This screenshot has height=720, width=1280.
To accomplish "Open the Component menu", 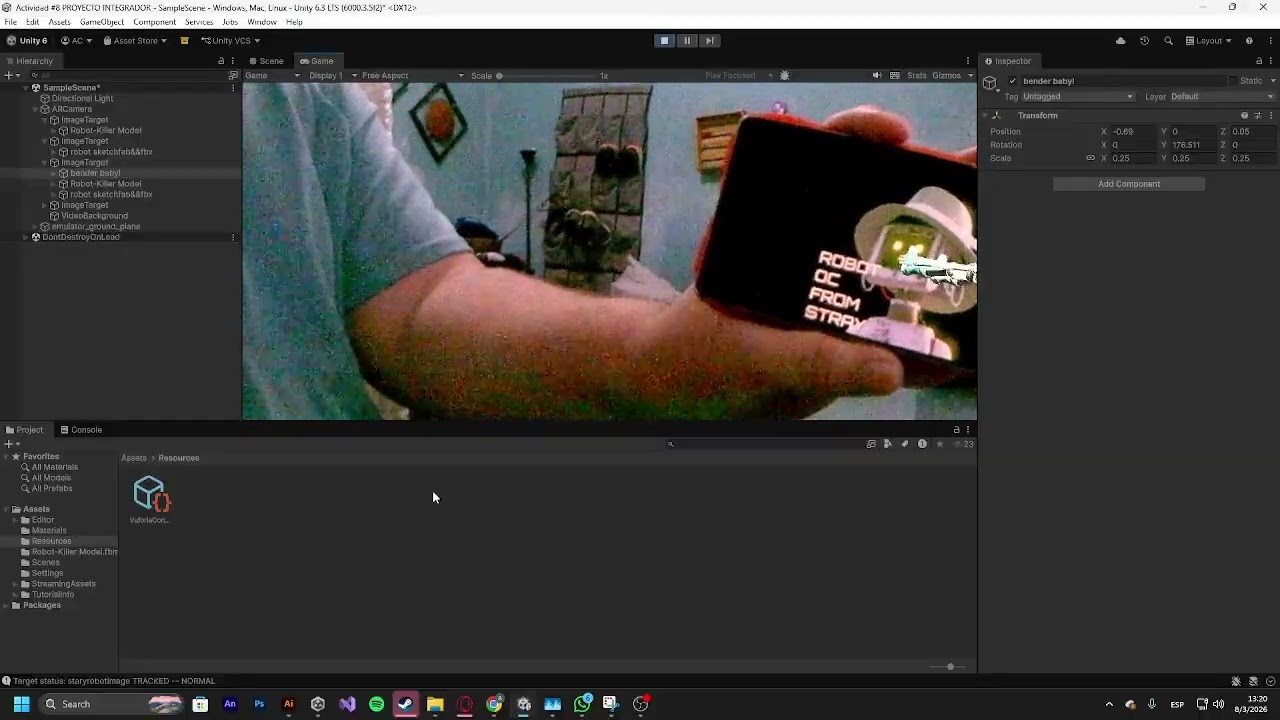I will pos(154,22).
